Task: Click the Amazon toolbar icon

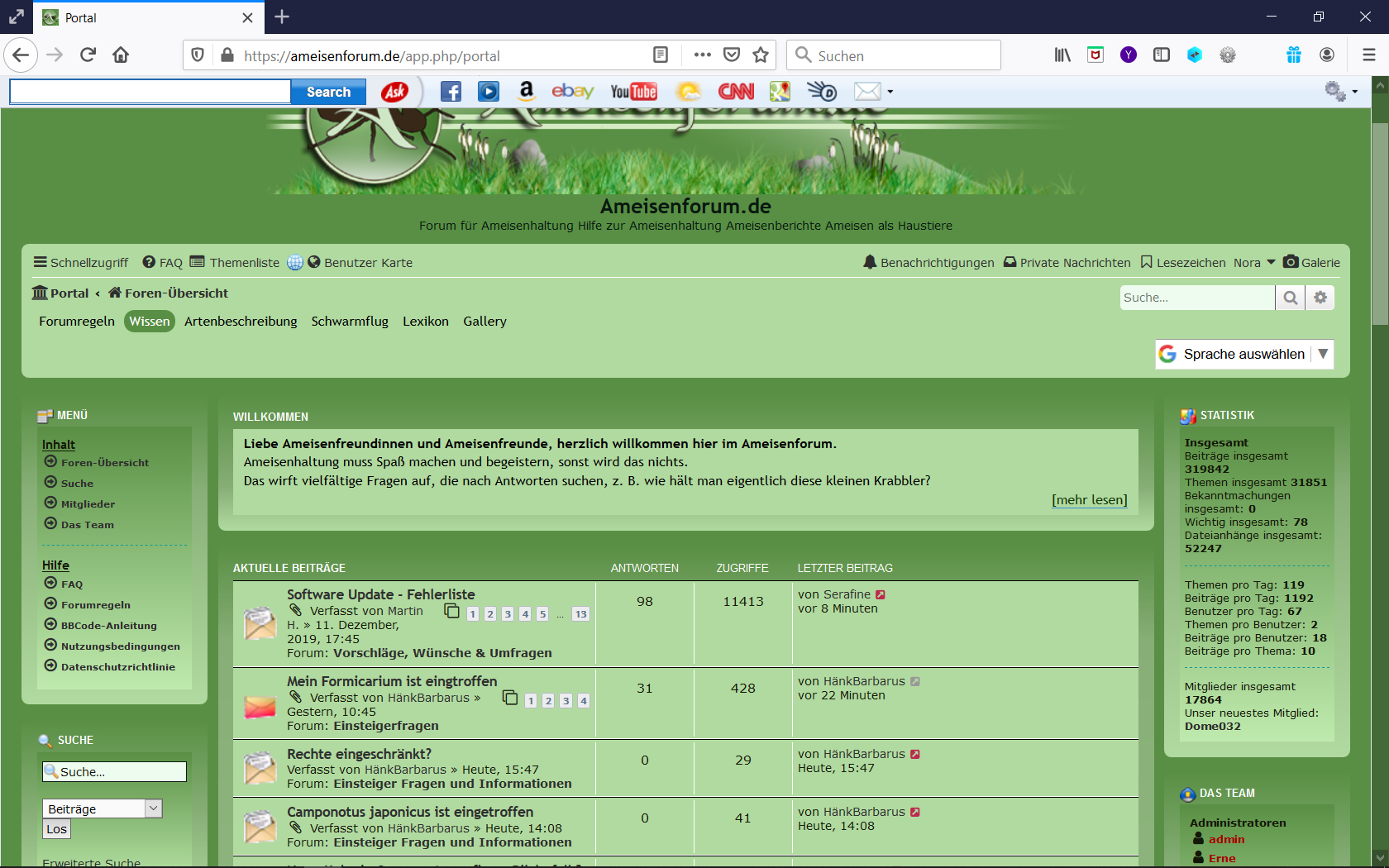Action: tap(526, 92)
